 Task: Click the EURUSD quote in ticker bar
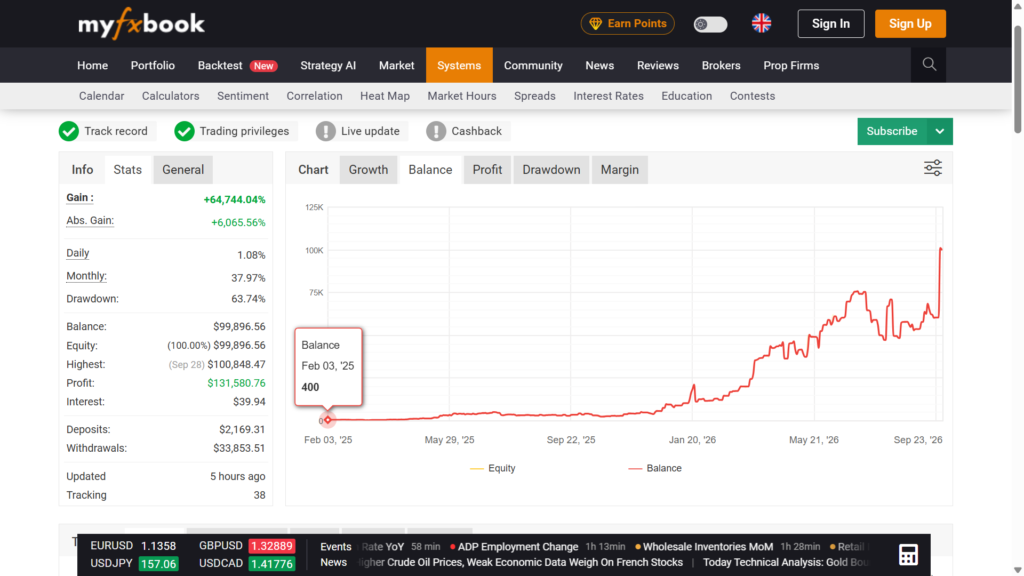coord(133,546)
